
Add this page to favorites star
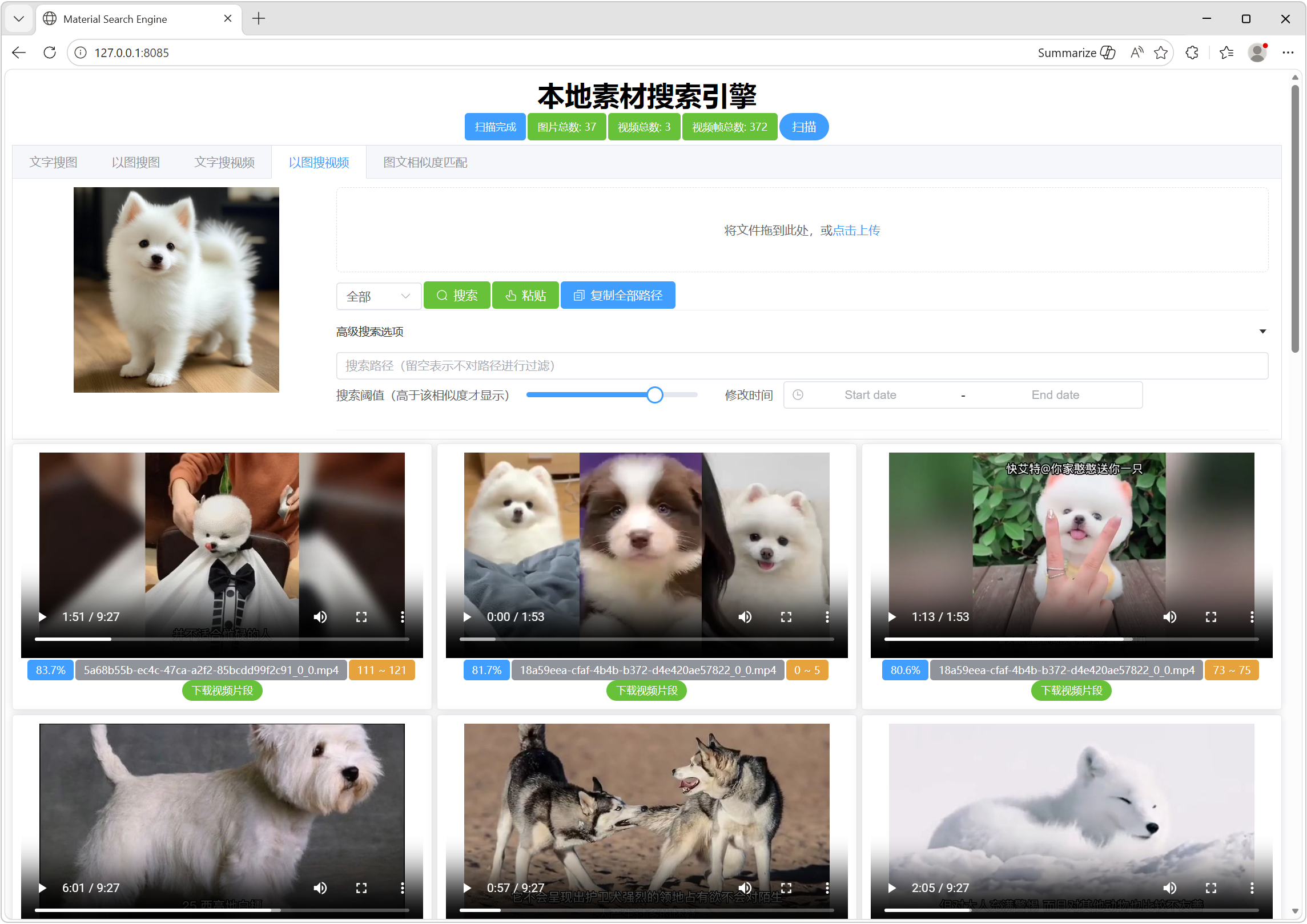point(1161,53)
